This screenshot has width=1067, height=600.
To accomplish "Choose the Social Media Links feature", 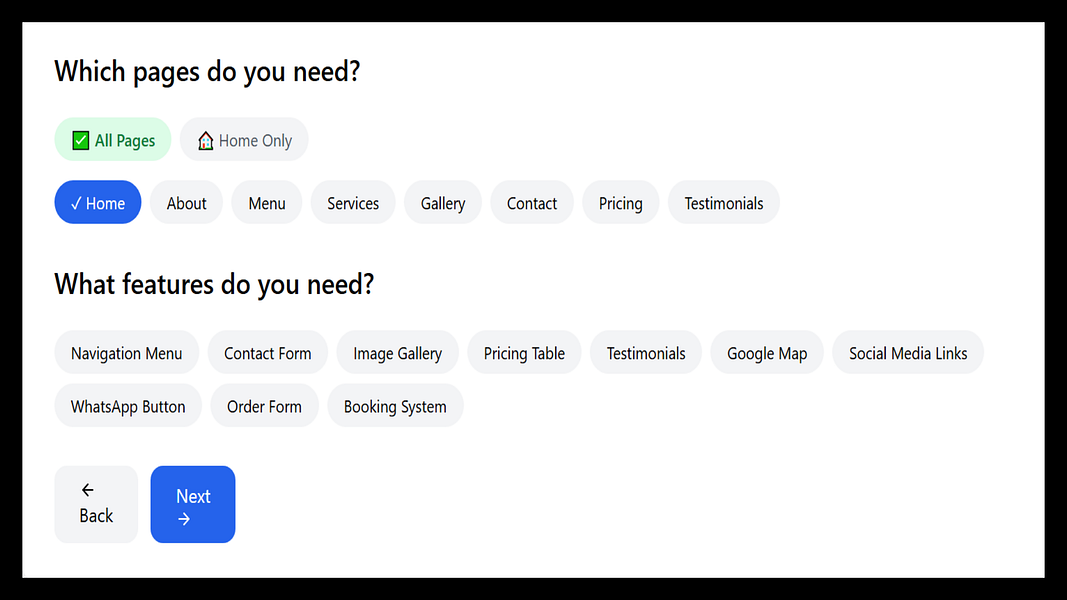I will 908,352.
